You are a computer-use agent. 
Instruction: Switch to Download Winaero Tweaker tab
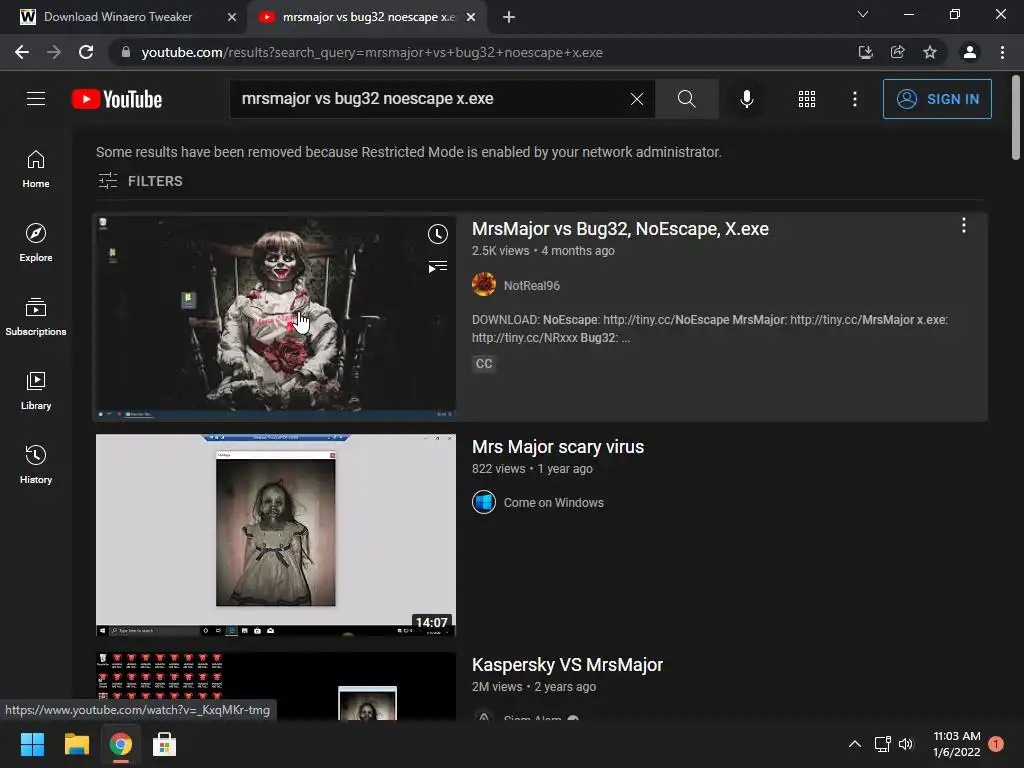click(118, 17)
